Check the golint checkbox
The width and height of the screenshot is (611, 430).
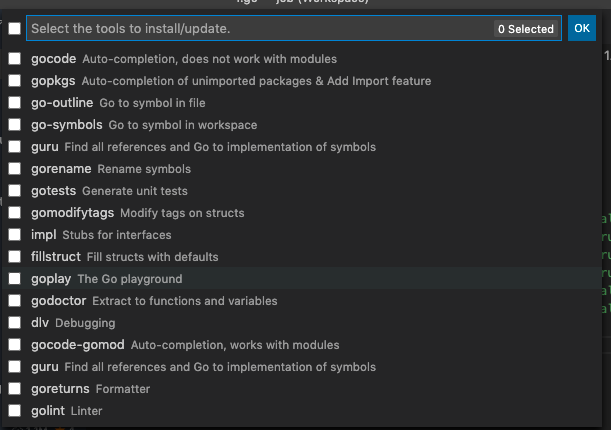(x=14, y=411)
